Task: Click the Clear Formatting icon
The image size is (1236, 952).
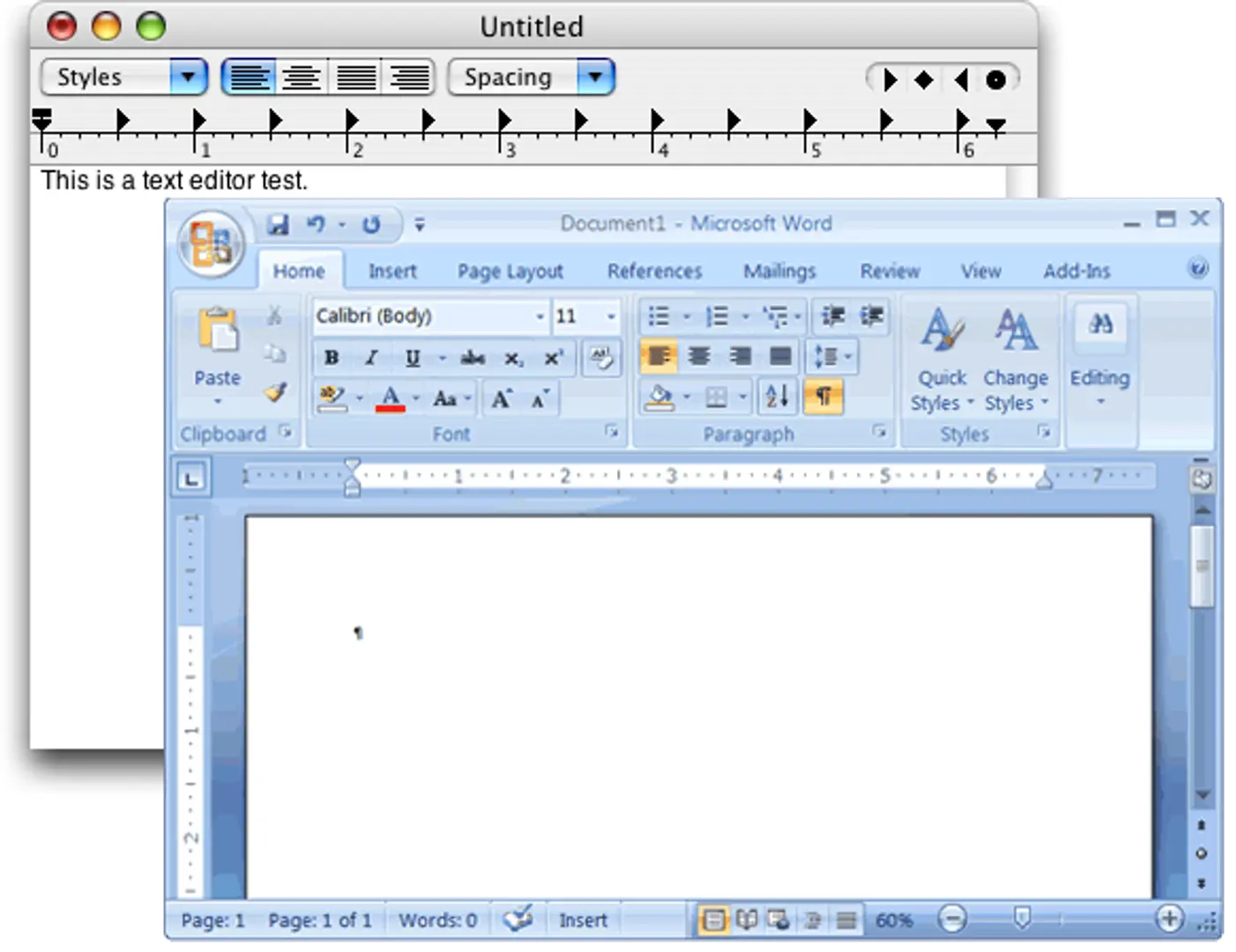Action: 601,357
